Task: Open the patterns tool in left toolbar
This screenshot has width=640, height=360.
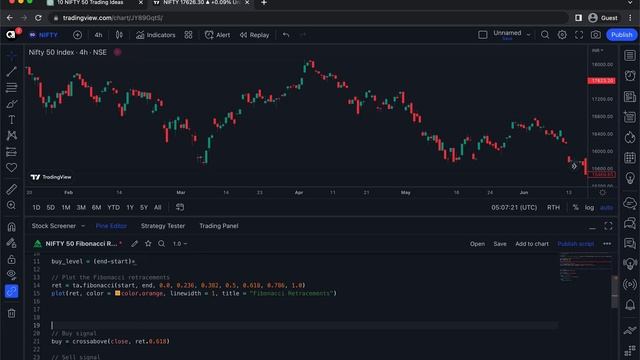Action: click(11, 136)
